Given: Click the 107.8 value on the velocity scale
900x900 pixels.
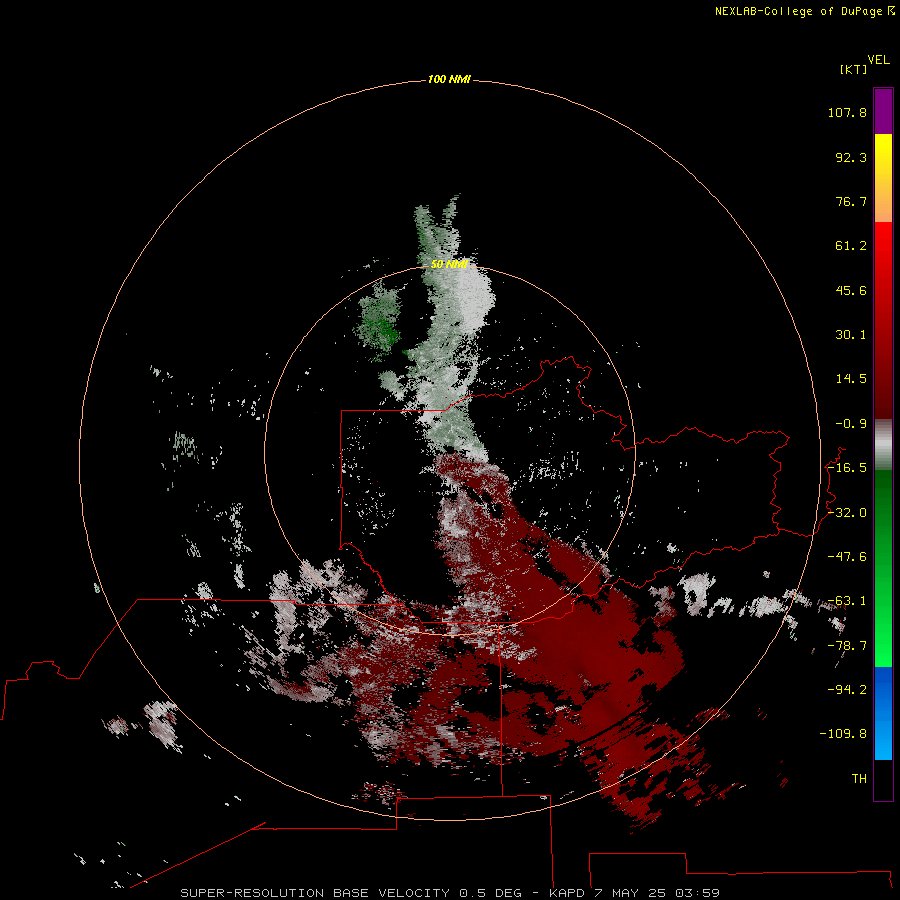Looking at the screenshot, I should pyautogui.click(x=847, y=112).
